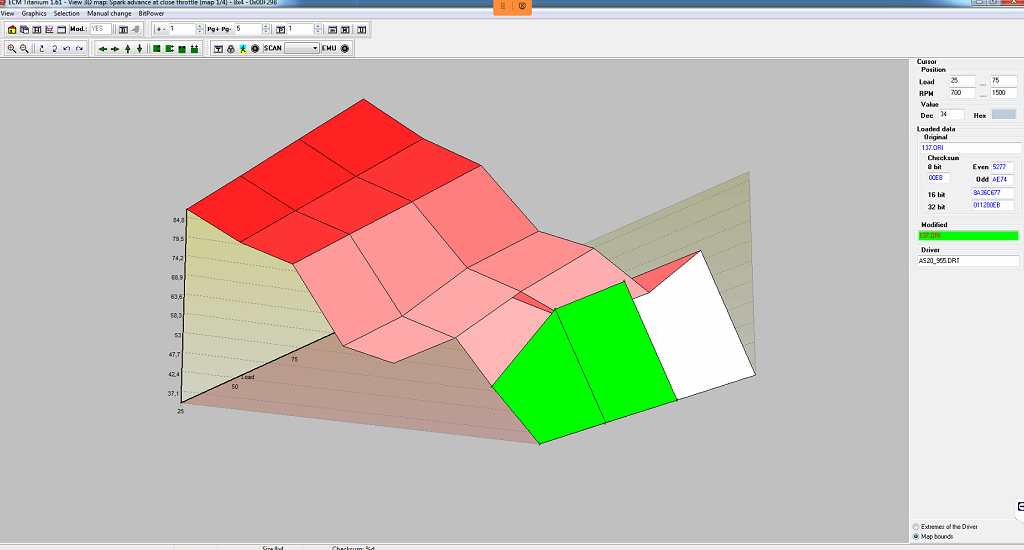The width and height of the screenshot is (1024, 550).
Task: Move selection with green right arrow
Action: point(115,49)
